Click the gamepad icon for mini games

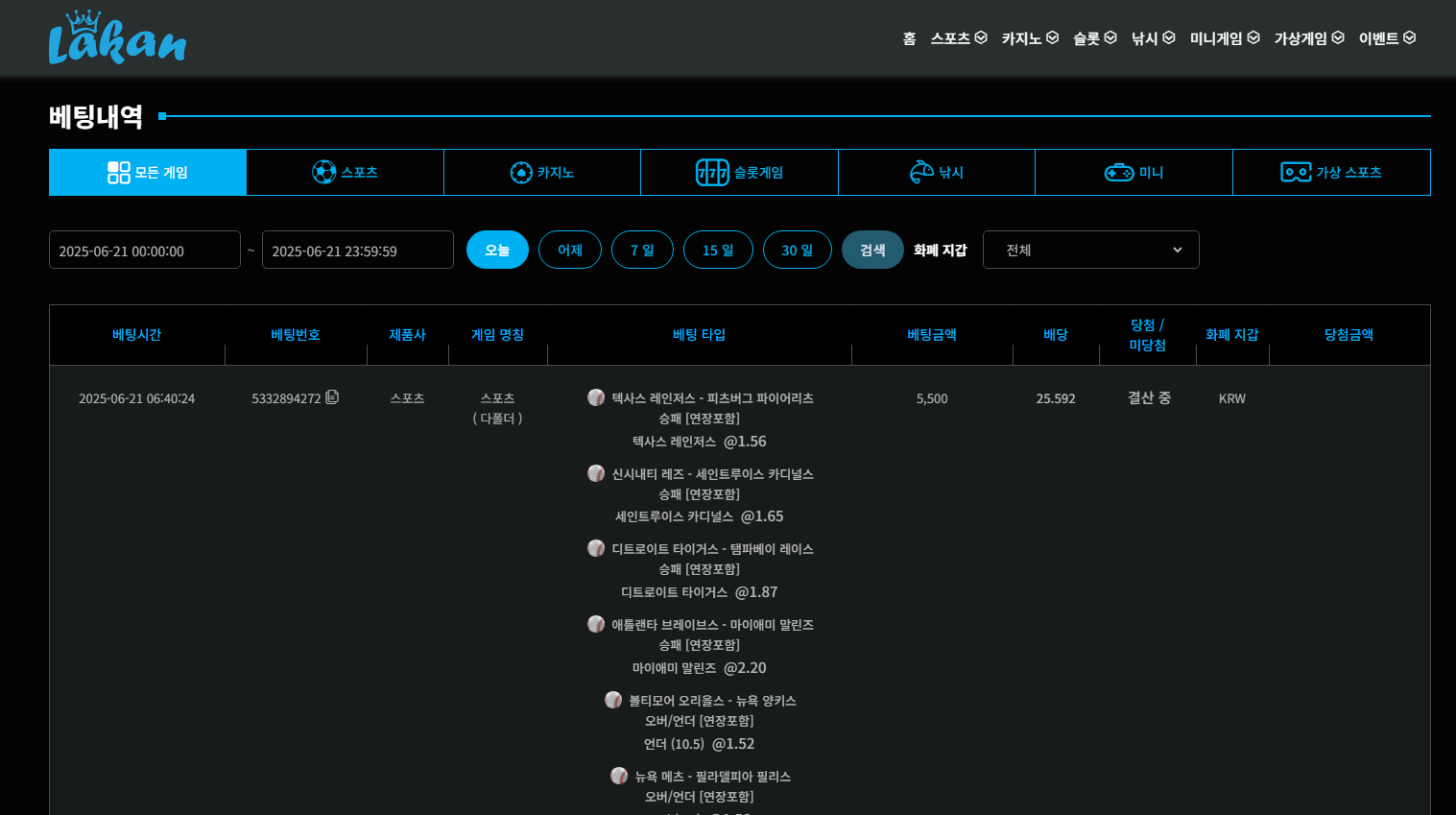(x=1119, y=173)
